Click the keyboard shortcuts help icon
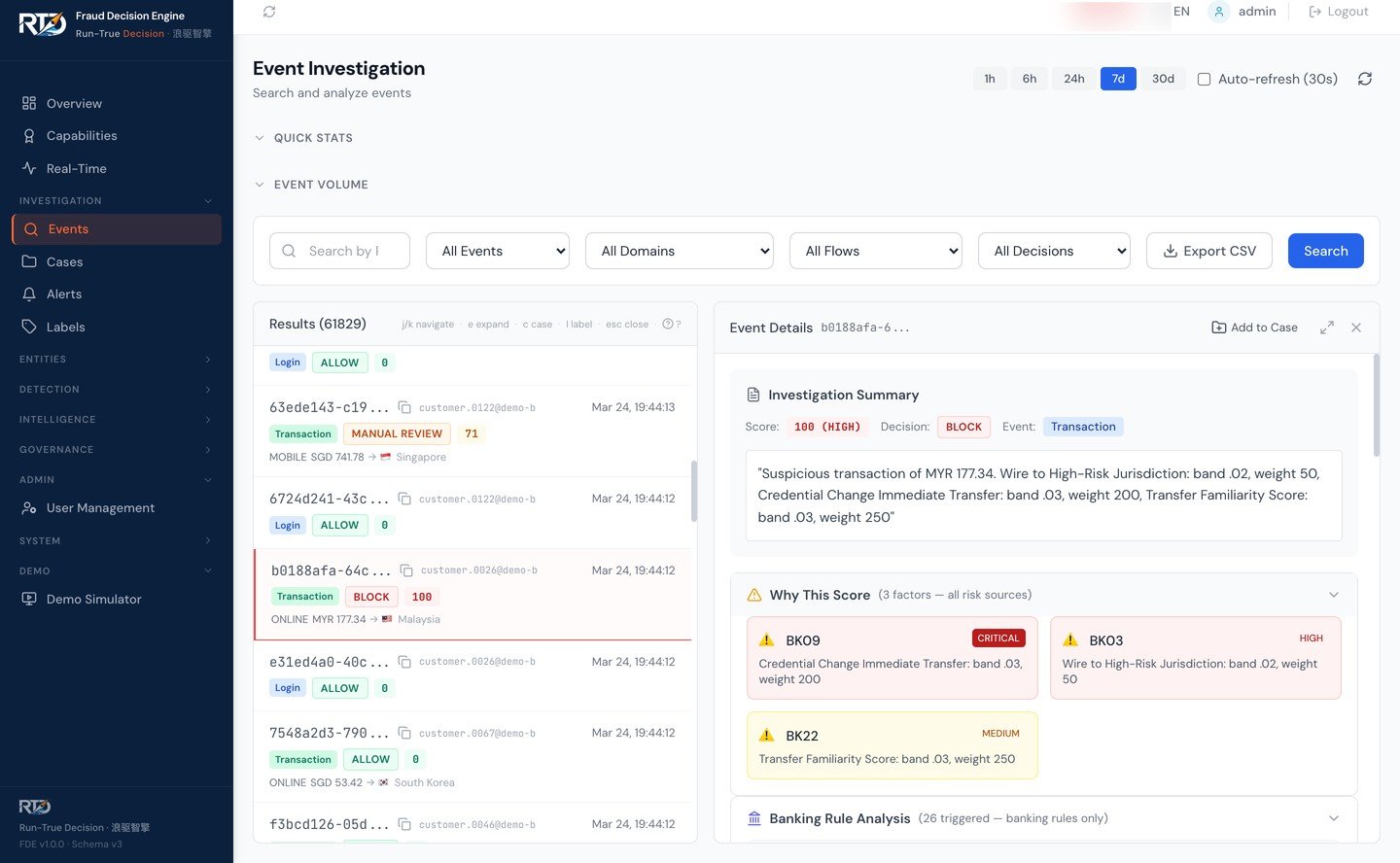Viewport: 1400px width, 863px height. [668, 325]
